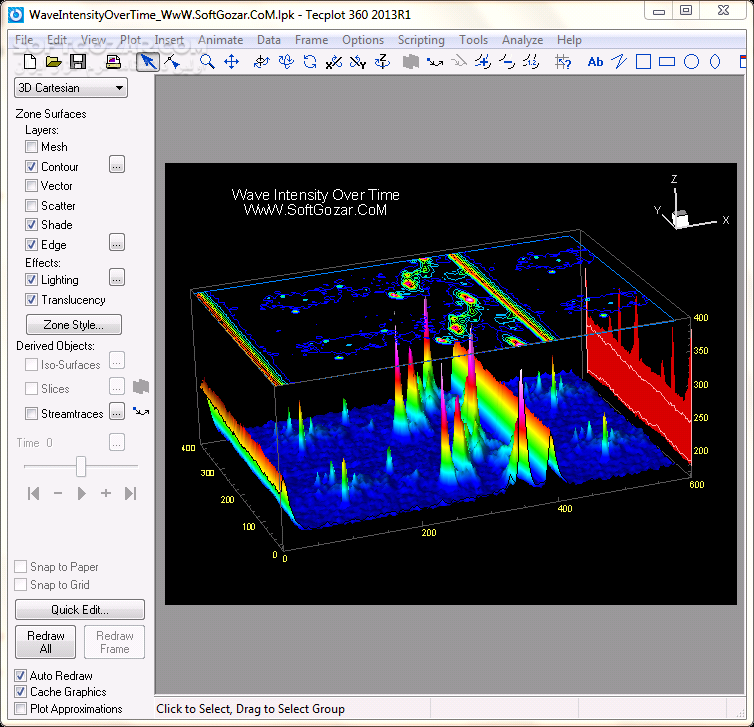
Task: Open the Data menu
Action: [269, 40]
